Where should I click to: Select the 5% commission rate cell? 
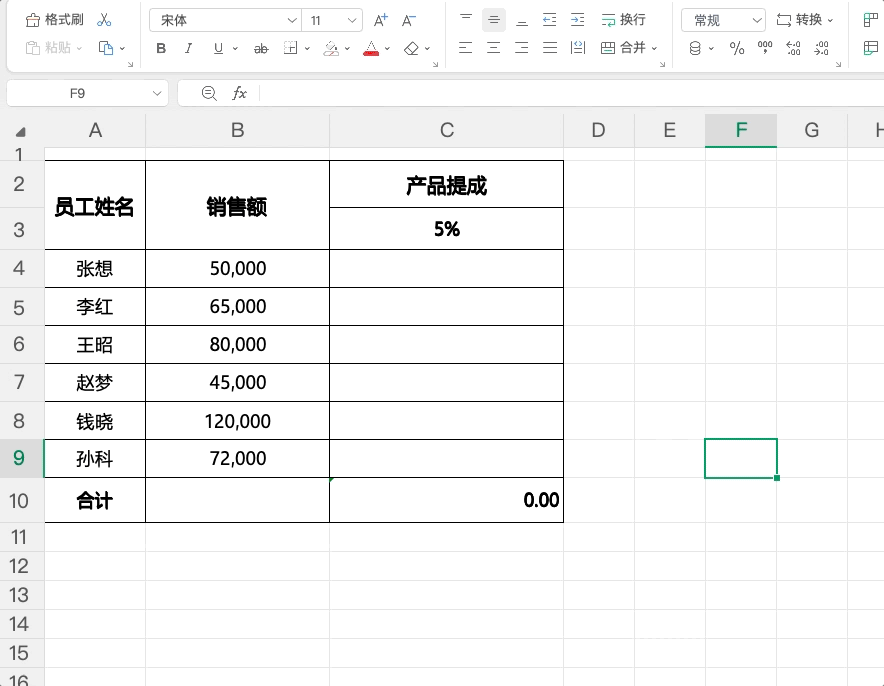(x=447, y=229)
